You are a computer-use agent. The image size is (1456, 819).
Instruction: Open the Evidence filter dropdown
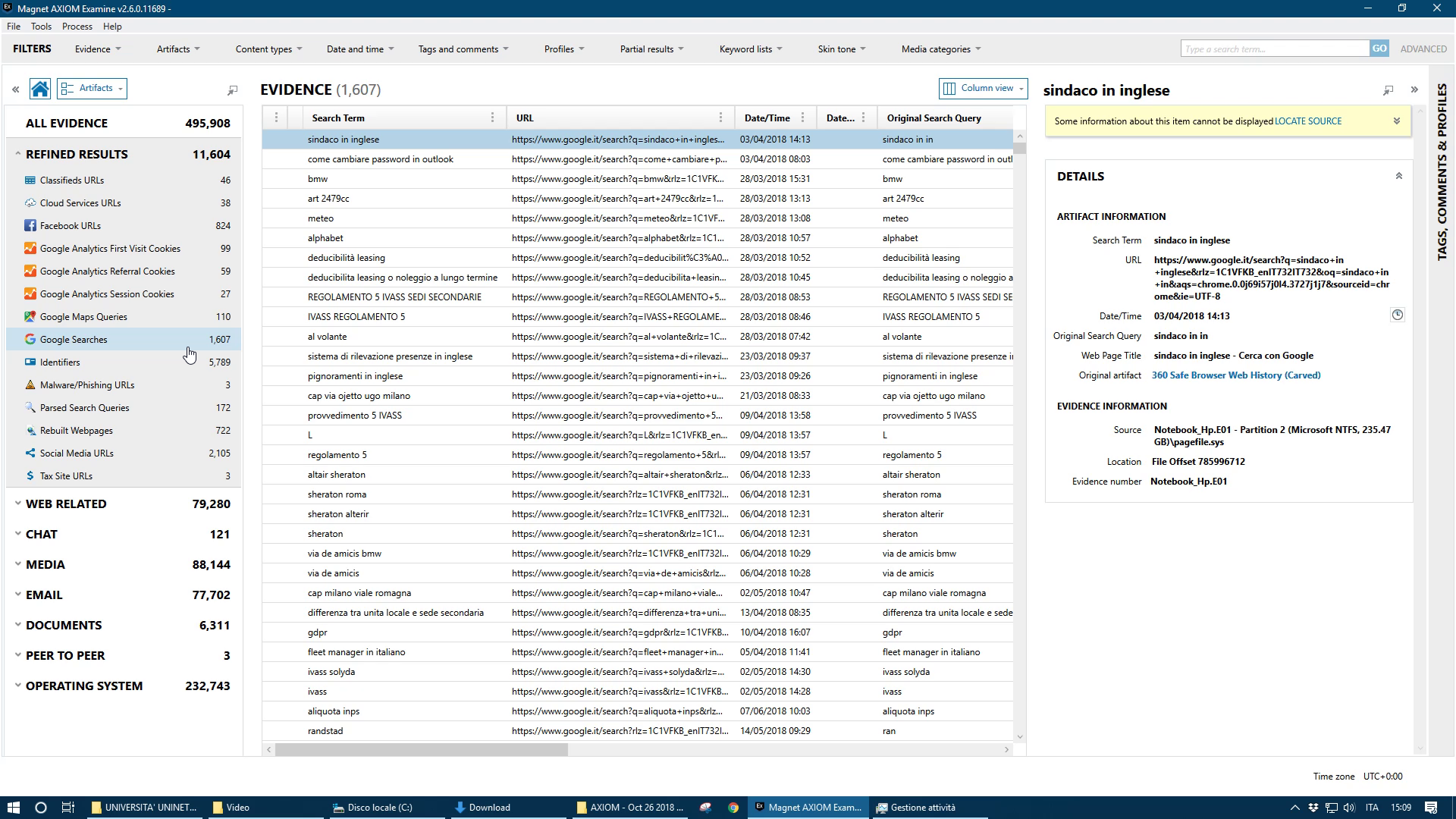pos(98,49)
